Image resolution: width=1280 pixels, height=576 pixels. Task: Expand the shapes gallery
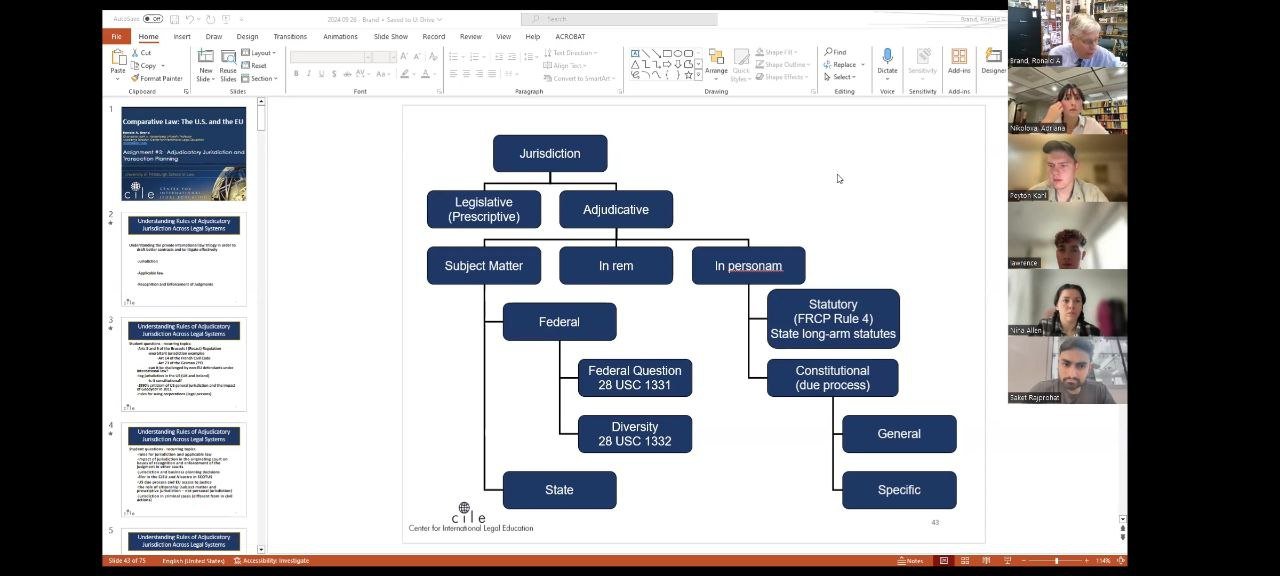tap(700, 77)
